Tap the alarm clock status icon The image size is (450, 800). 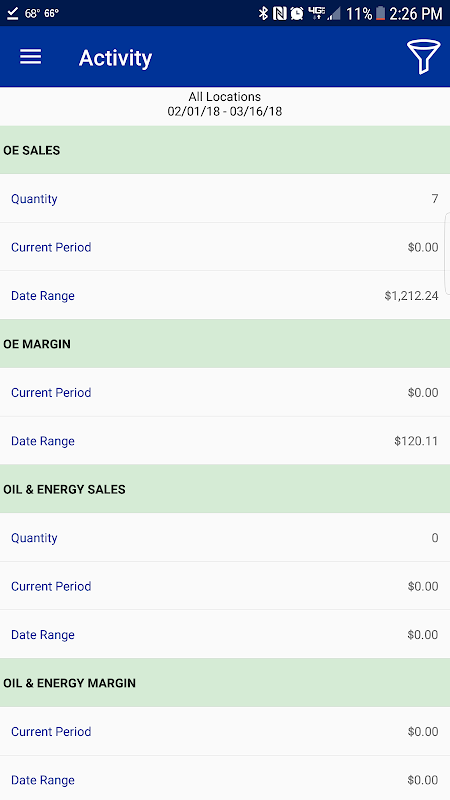point(297,13)
